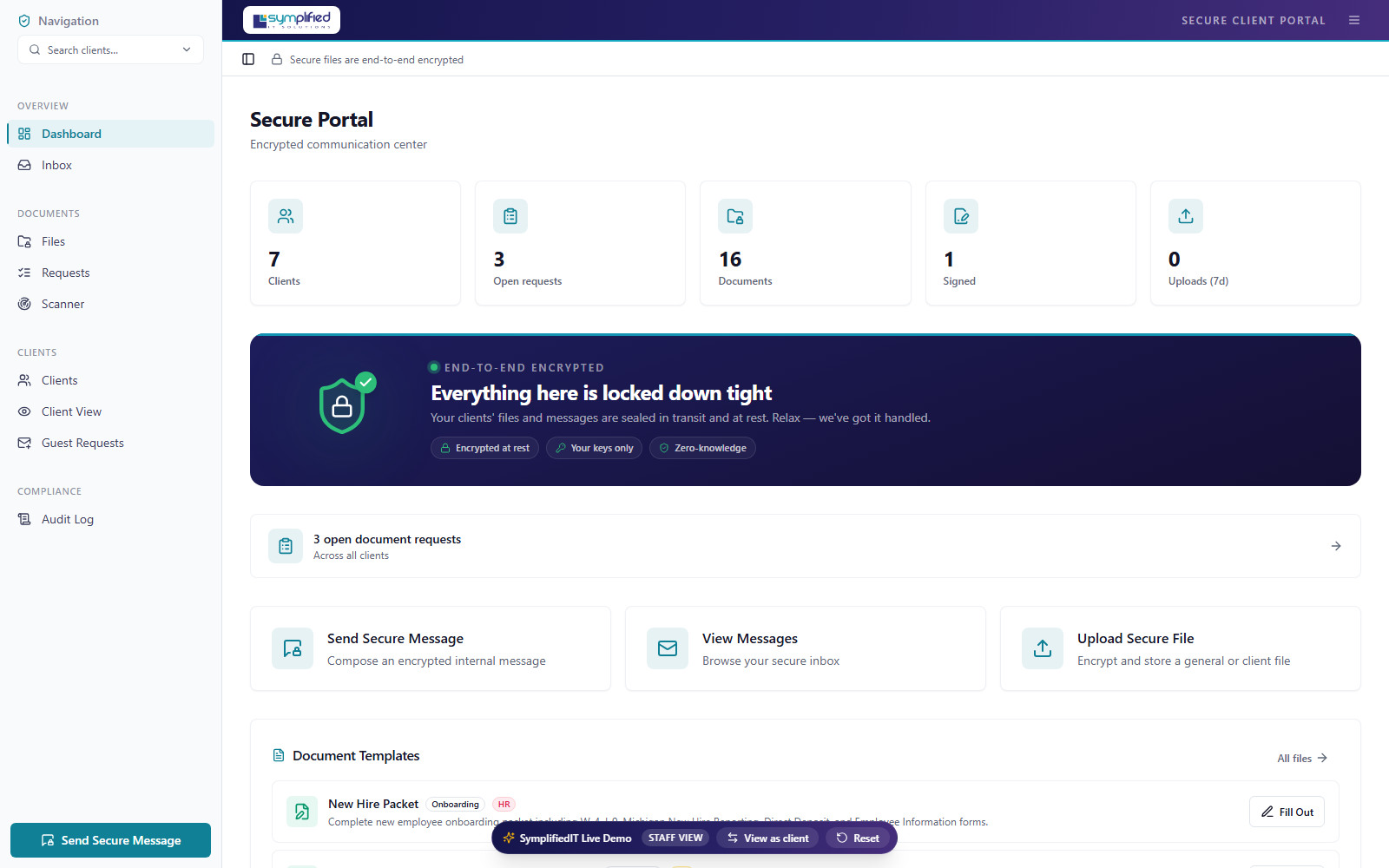Click Reset in demo bar

[x=858, y=838]
